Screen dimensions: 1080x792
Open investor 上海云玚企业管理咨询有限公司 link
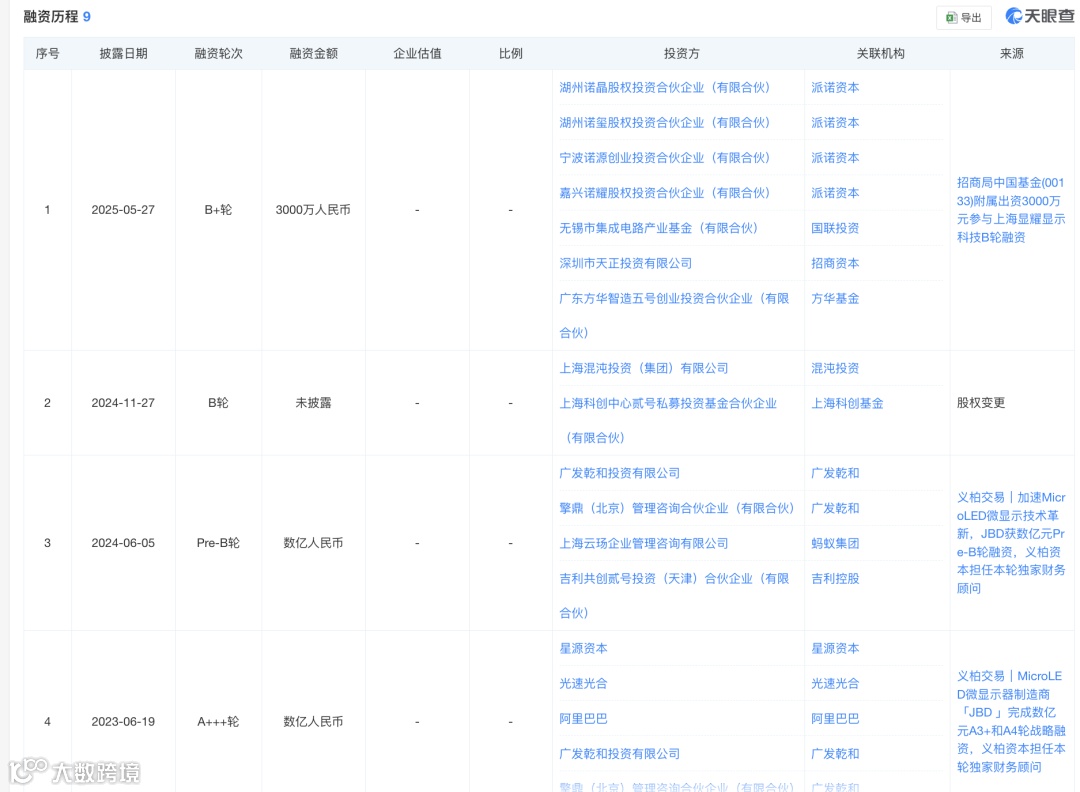pyautogui.click(x=643, y=543)
